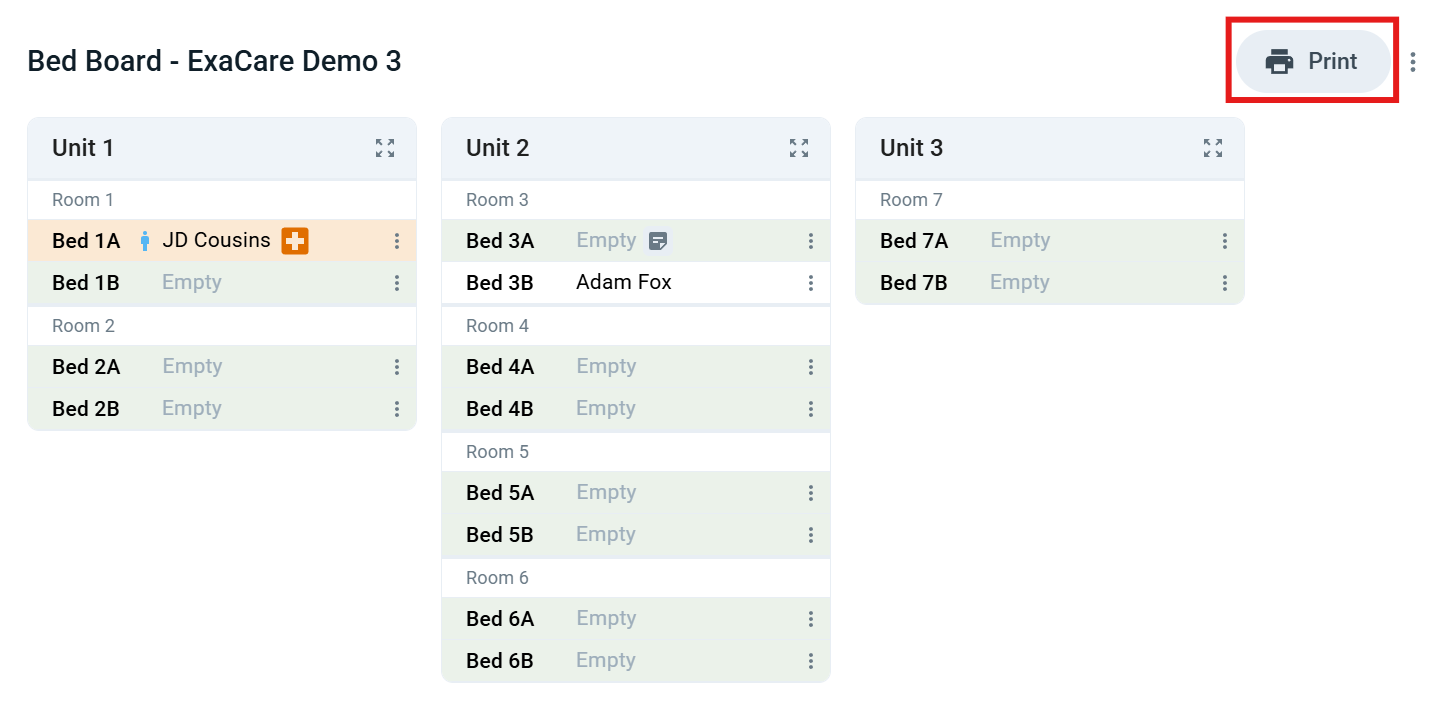The width and height of the screenshot is (1453, 705).
Task: Expand Unit 3 to full view
Action: (x=1213, y=148)
